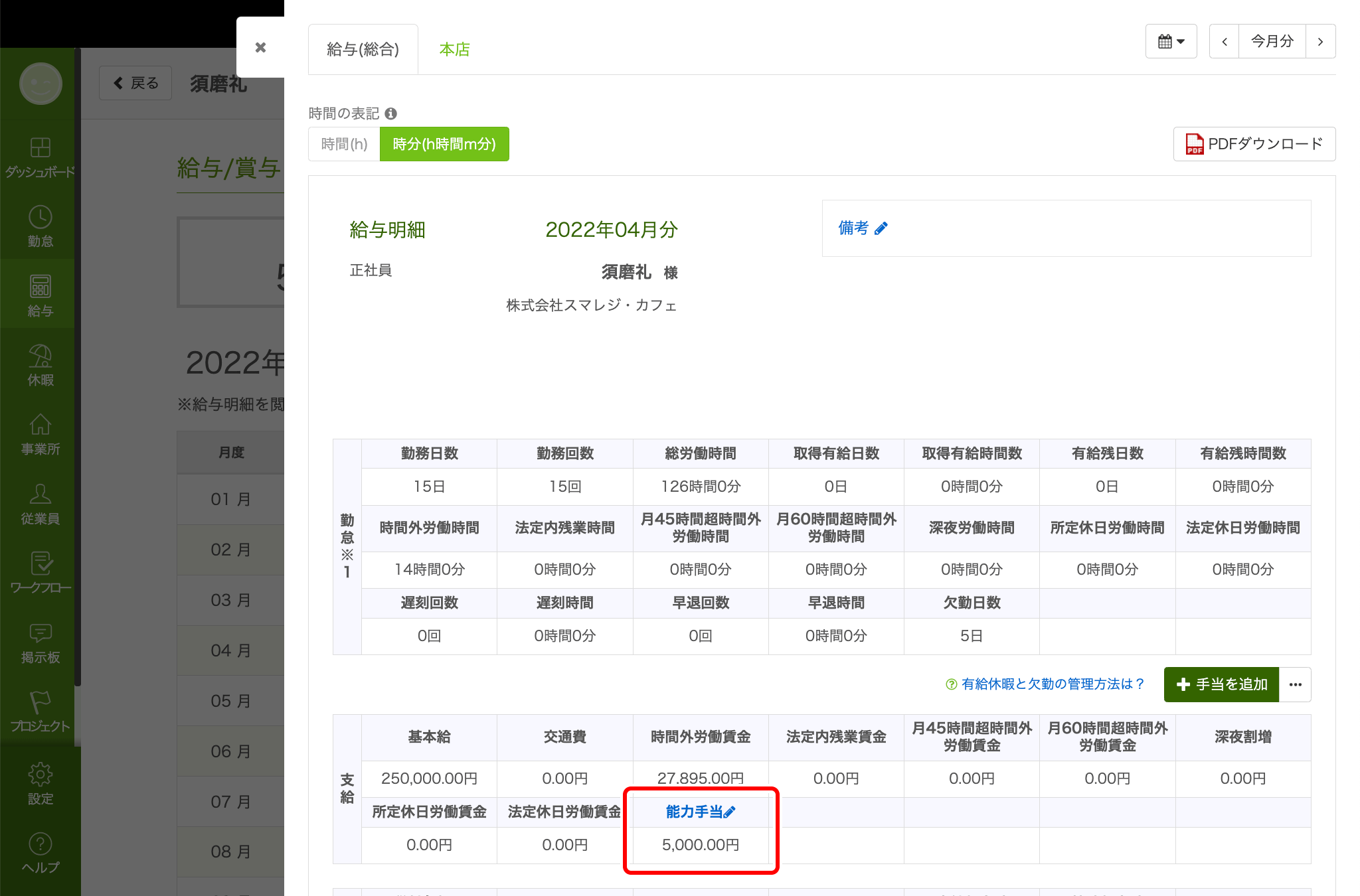The image size is (1360, 896).
Task: Click the 手当を追加 button
Action: coord(1221,684)
